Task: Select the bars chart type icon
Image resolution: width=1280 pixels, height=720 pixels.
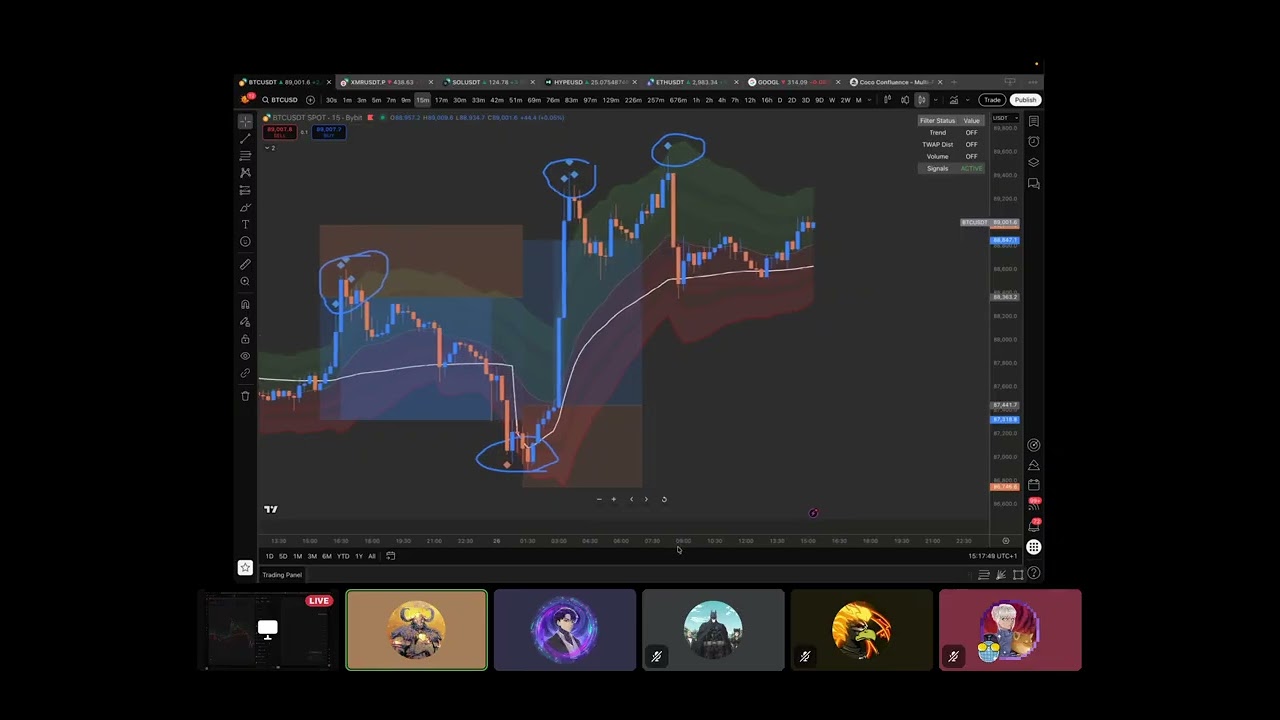Action: (x=888, y=100)
